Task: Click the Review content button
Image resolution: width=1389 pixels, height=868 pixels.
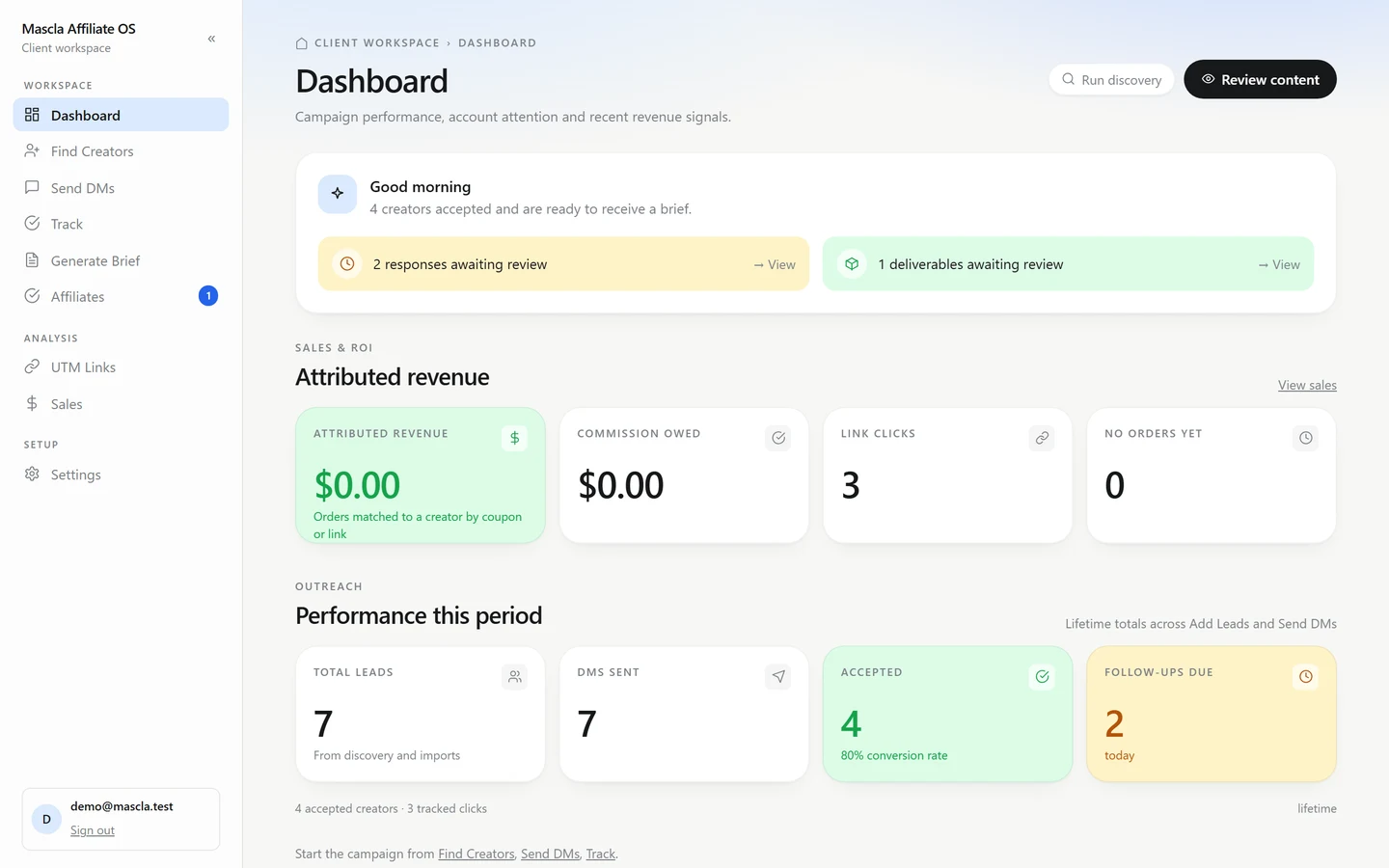Action: point(1260,79)
